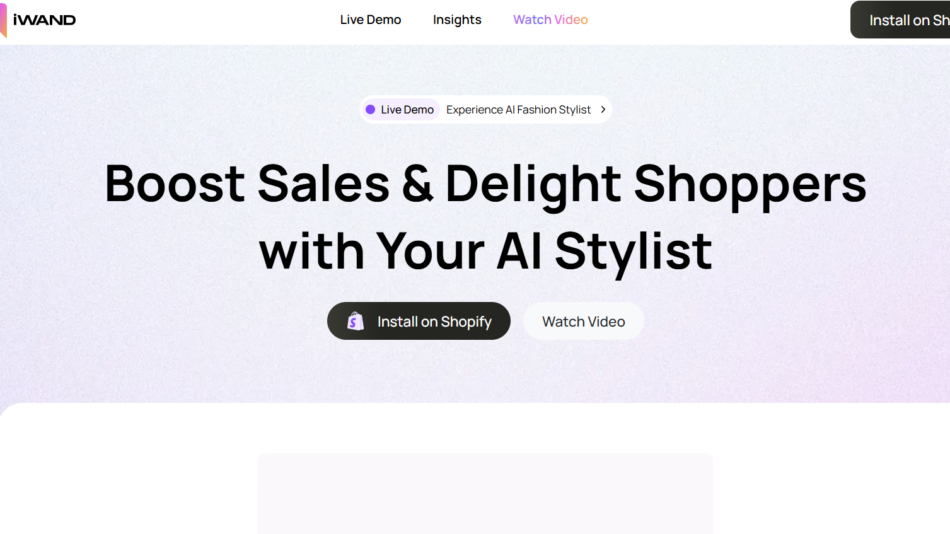This screenshot has height=534, width=950.
Task: Select the gradient Watch Video nav link
Action: point(550,19)
